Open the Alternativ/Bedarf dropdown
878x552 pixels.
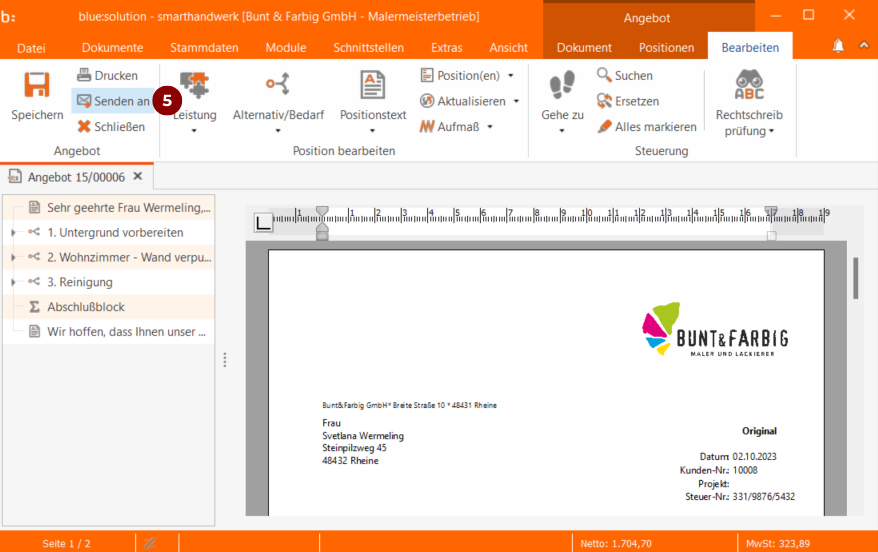tap(278, 130)
